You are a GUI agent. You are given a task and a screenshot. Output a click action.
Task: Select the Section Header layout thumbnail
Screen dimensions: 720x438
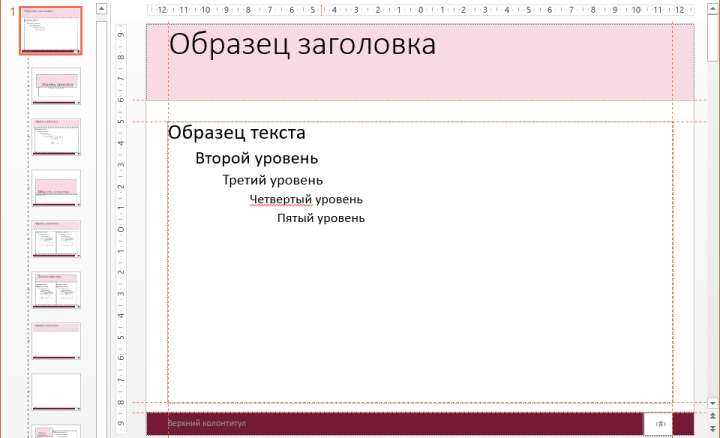(56, 188)
